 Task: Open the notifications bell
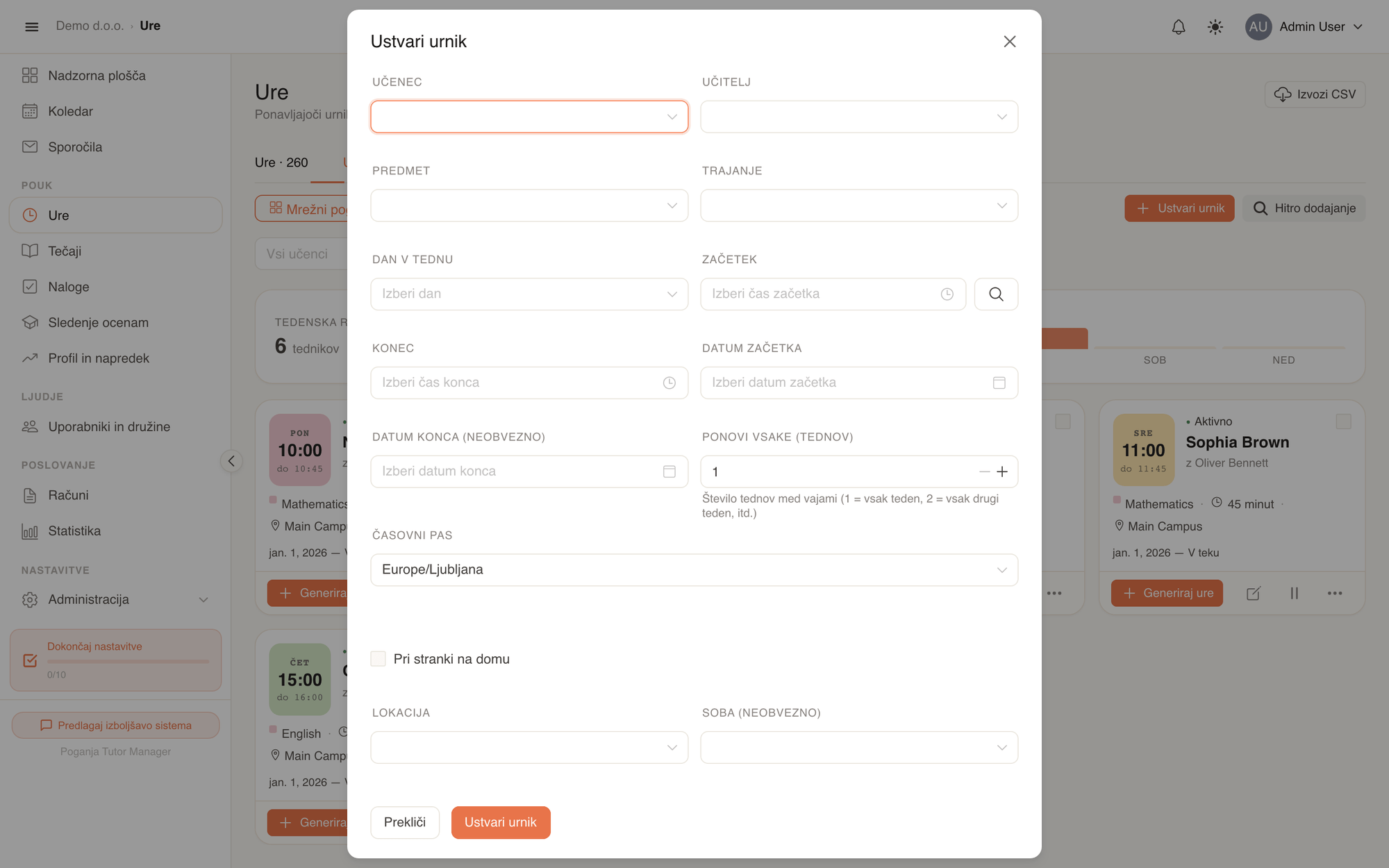[1179, 27]
